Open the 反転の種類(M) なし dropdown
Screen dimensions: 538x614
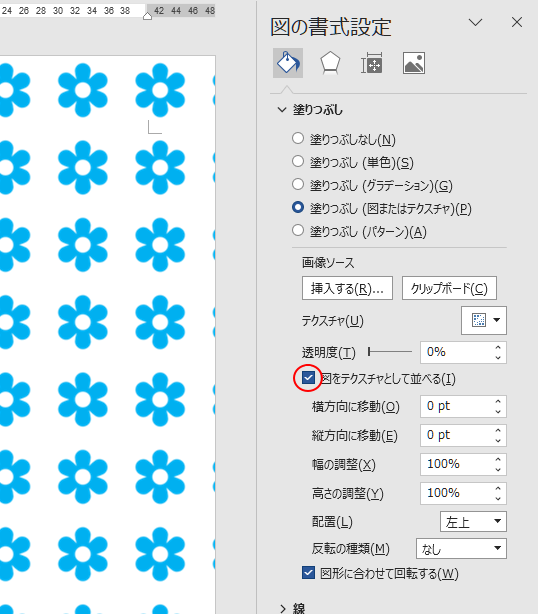461,548
